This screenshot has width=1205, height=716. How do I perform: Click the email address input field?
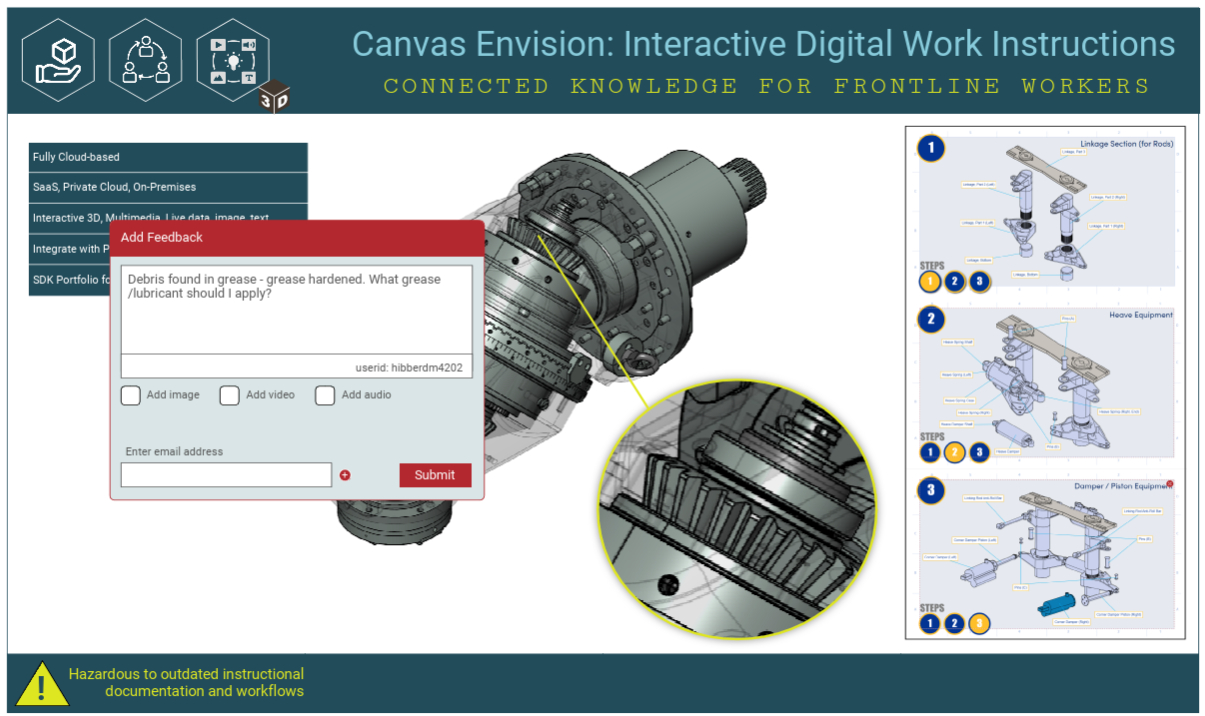[x=226, y=475]
